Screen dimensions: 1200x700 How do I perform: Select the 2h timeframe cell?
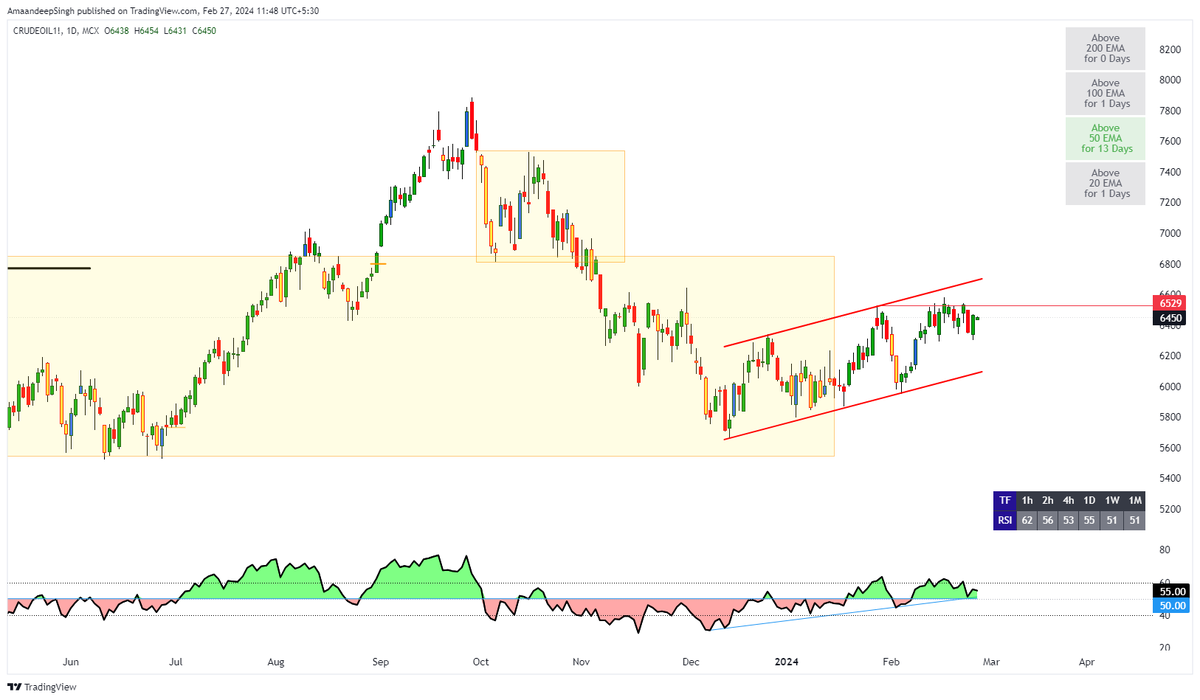click(1048, 500)
